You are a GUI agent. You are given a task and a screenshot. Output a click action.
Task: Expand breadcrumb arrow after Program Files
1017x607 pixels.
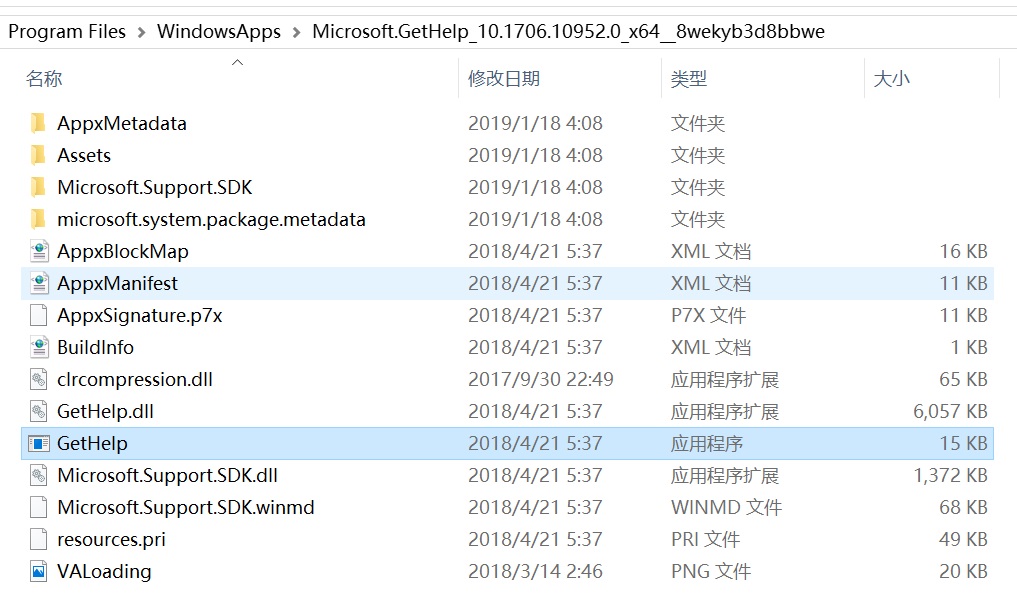[141, 32]
